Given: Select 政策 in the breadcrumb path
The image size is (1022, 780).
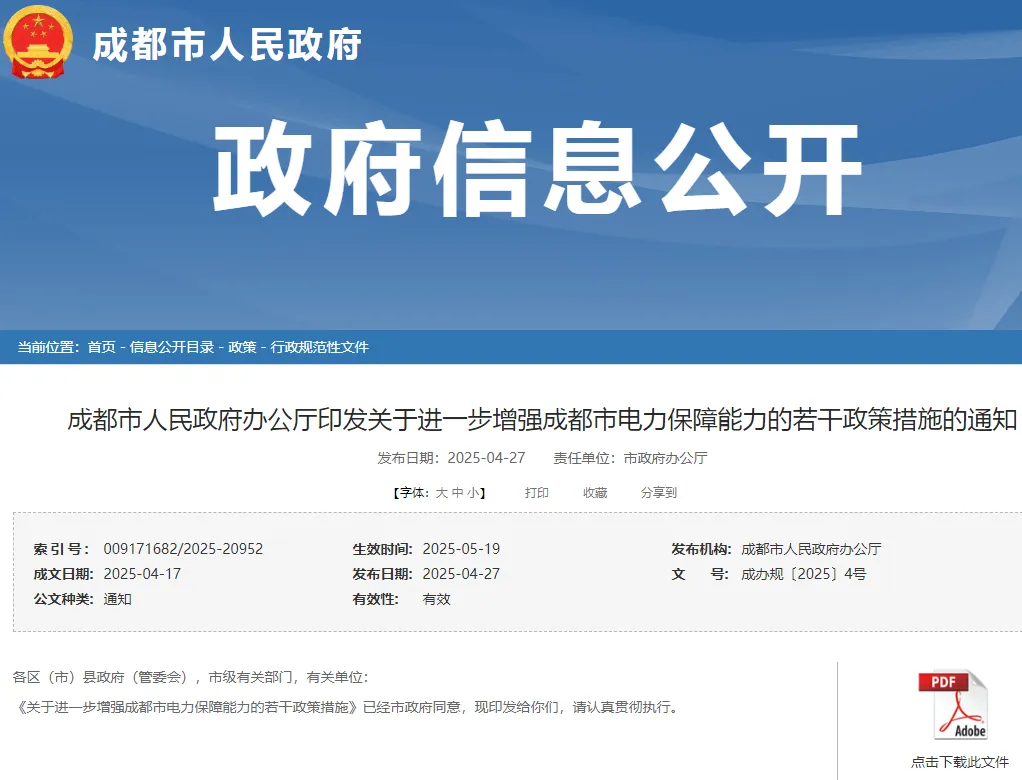Looking at the screenshot, I should click(242, 347).
